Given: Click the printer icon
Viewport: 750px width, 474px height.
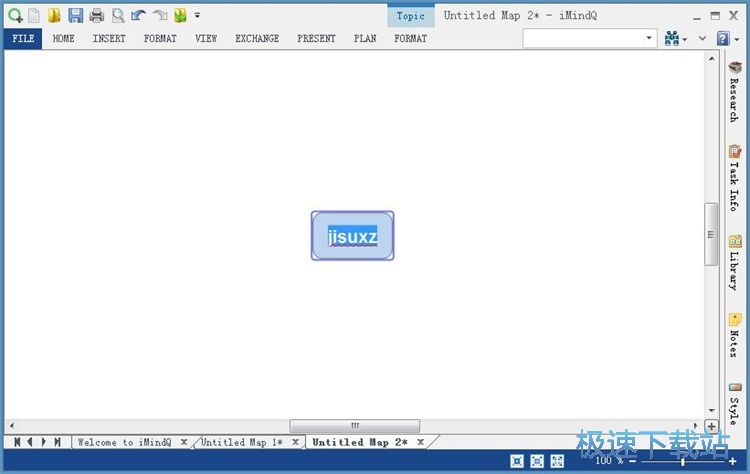Looking at the screenshot, I should 97,16.
